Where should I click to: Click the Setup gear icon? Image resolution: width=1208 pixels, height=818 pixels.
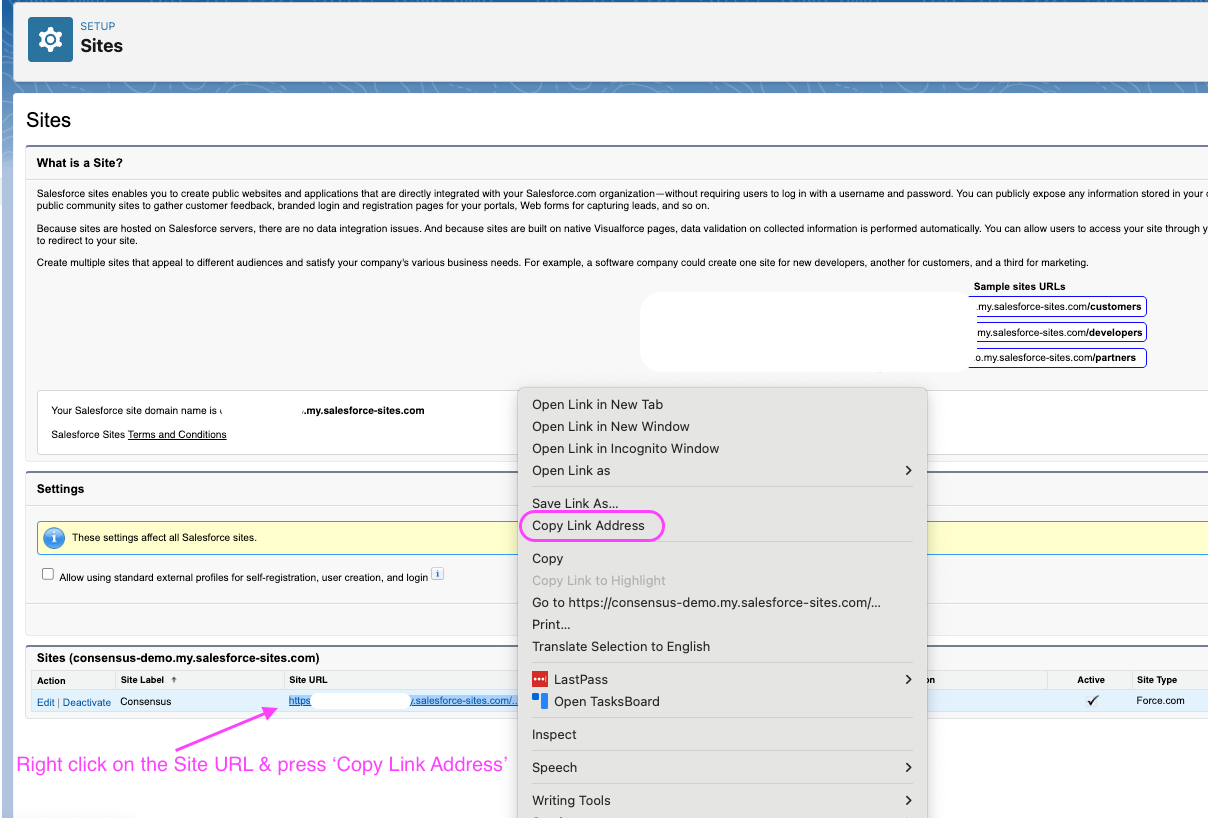tap(50, 39)
